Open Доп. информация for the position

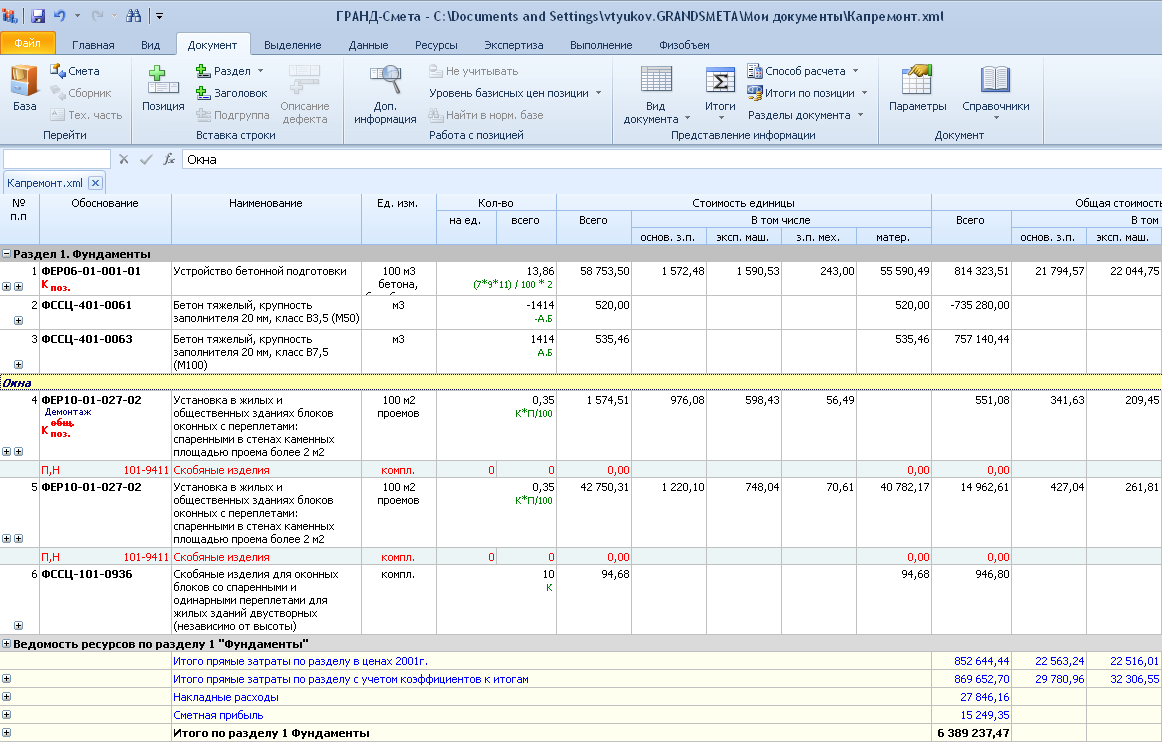(385, 94)
